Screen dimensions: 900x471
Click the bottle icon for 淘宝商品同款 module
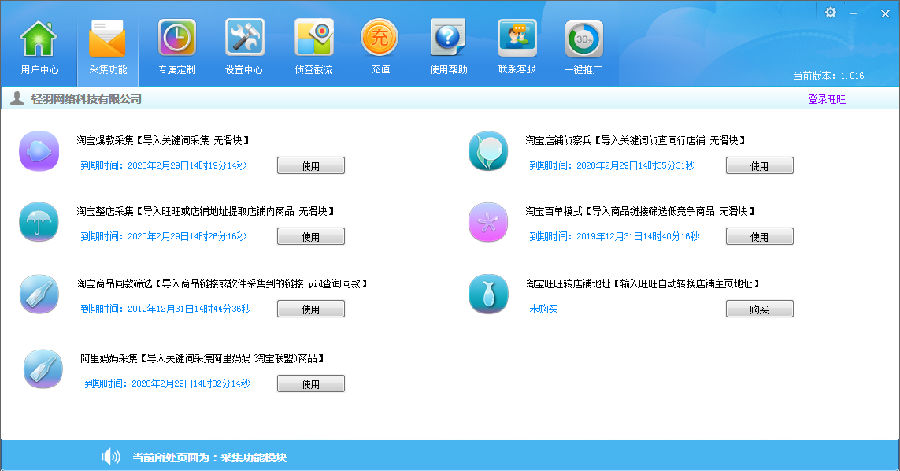pos(39,294)
